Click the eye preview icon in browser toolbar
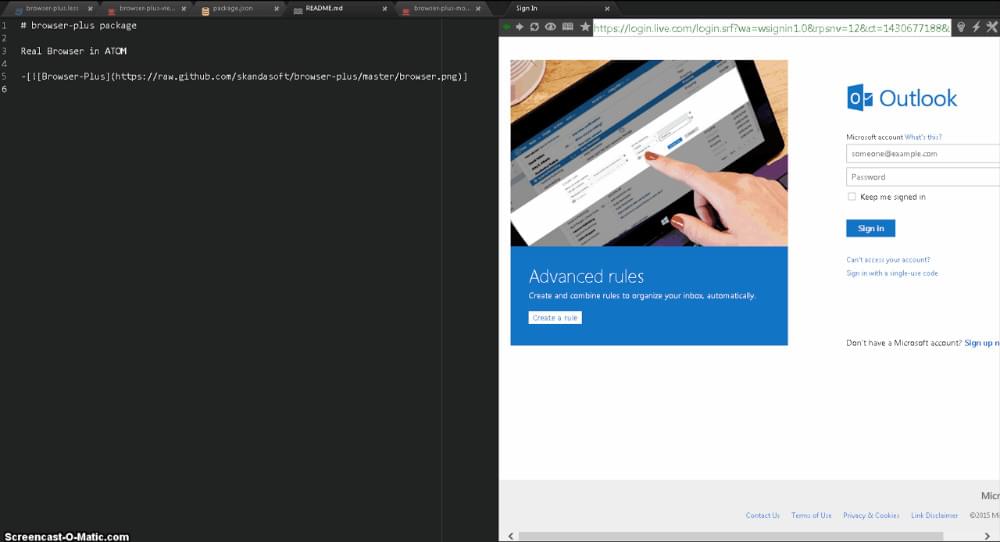The height and width of the screenshot is (542, 1000). (550, 27)
